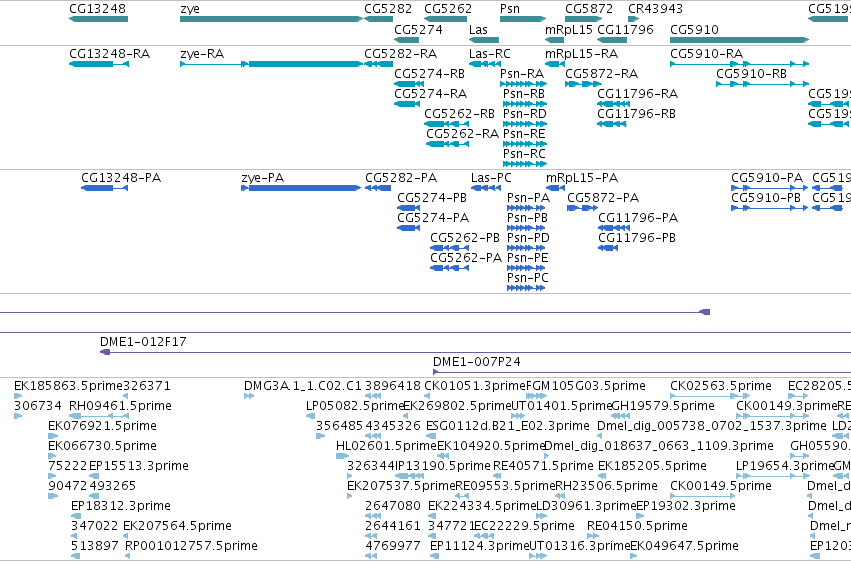The height and width of the screenshot is (561, 851).
Task: Click the mRpL15-PA protein label
Action: point(582,178)
